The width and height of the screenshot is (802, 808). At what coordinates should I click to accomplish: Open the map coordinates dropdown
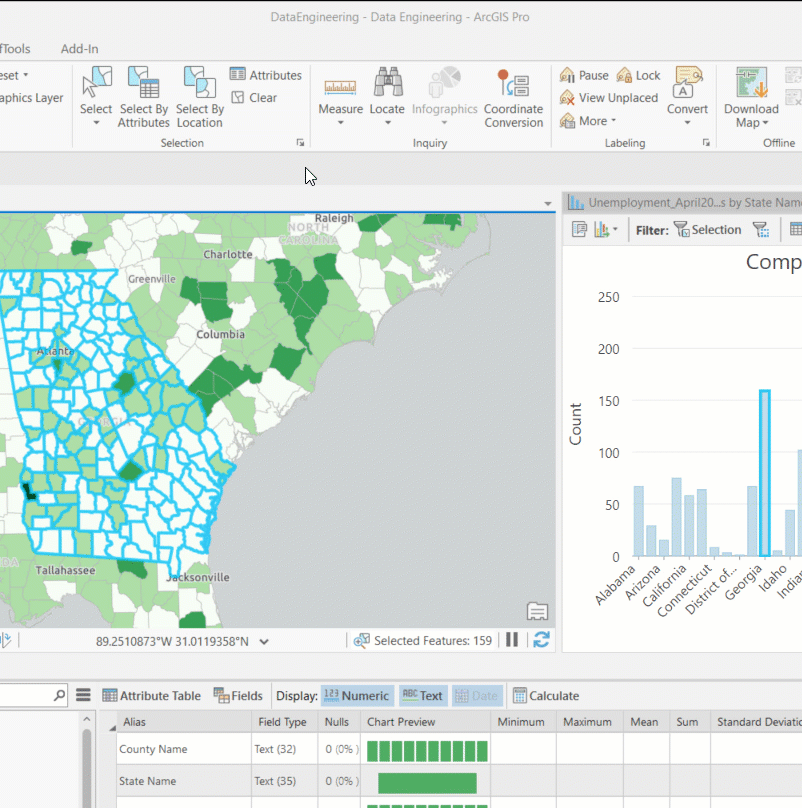(x=264, y=640)
